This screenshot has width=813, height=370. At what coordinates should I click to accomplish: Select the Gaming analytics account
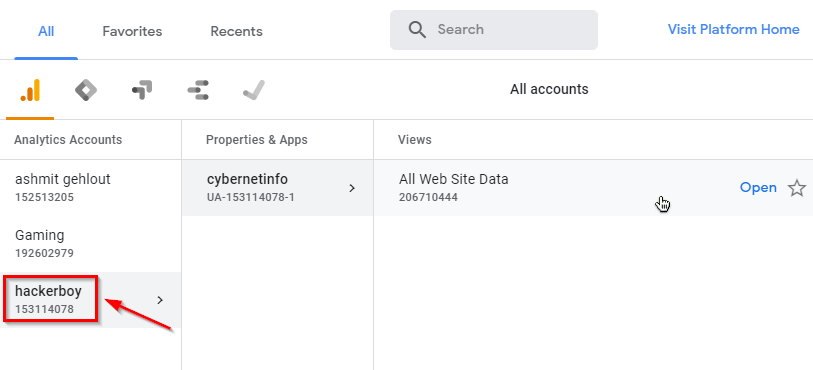tap(91, 244)
